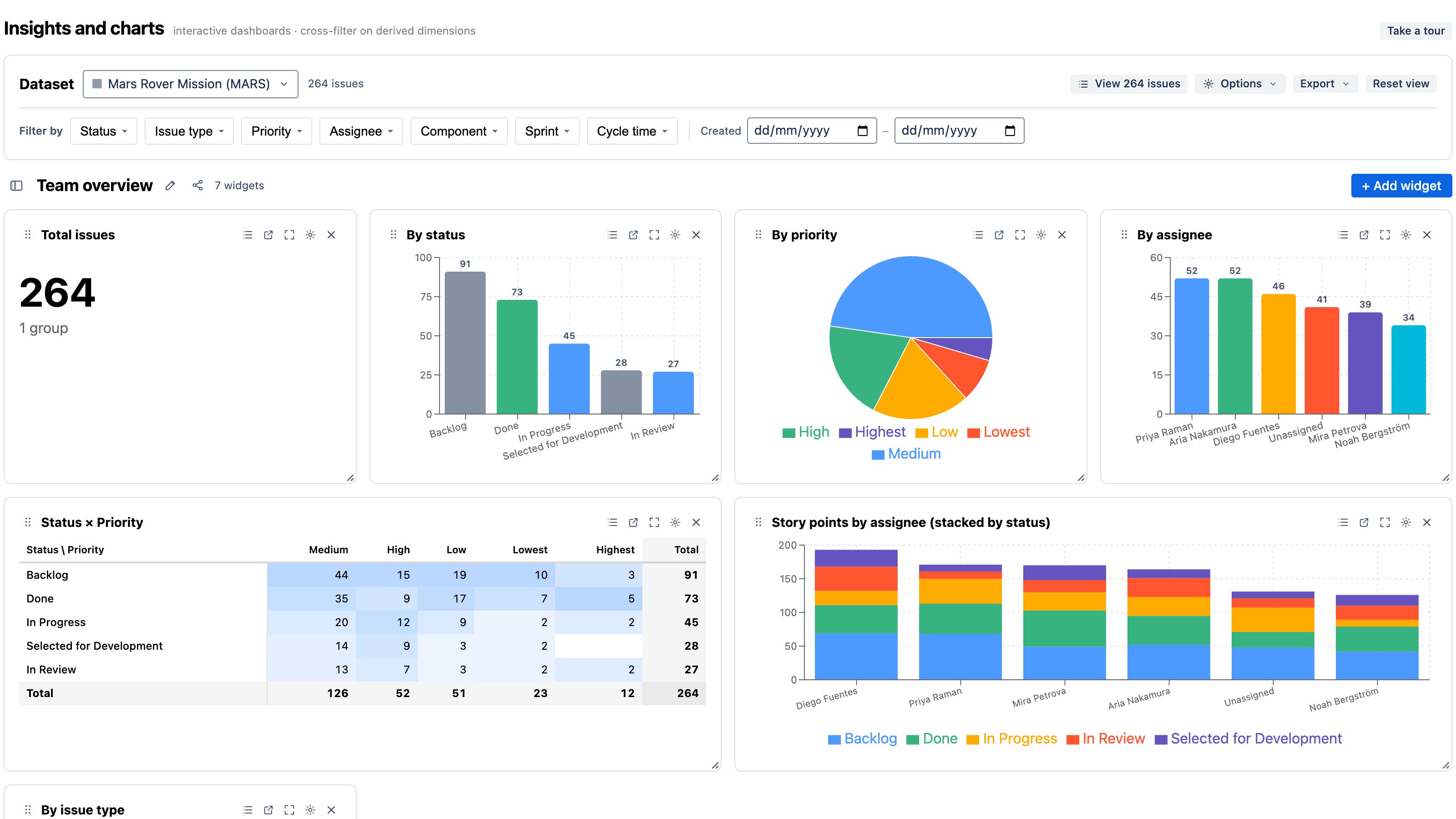The height and width of the screenshot is (819, 1456).
Task: Open the Mars Rover Mission dataset dropdown
Action: [191, 84]
